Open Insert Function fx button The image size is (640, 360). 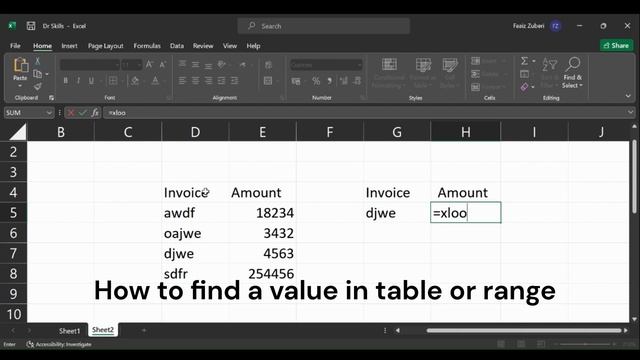pos(95,113)
